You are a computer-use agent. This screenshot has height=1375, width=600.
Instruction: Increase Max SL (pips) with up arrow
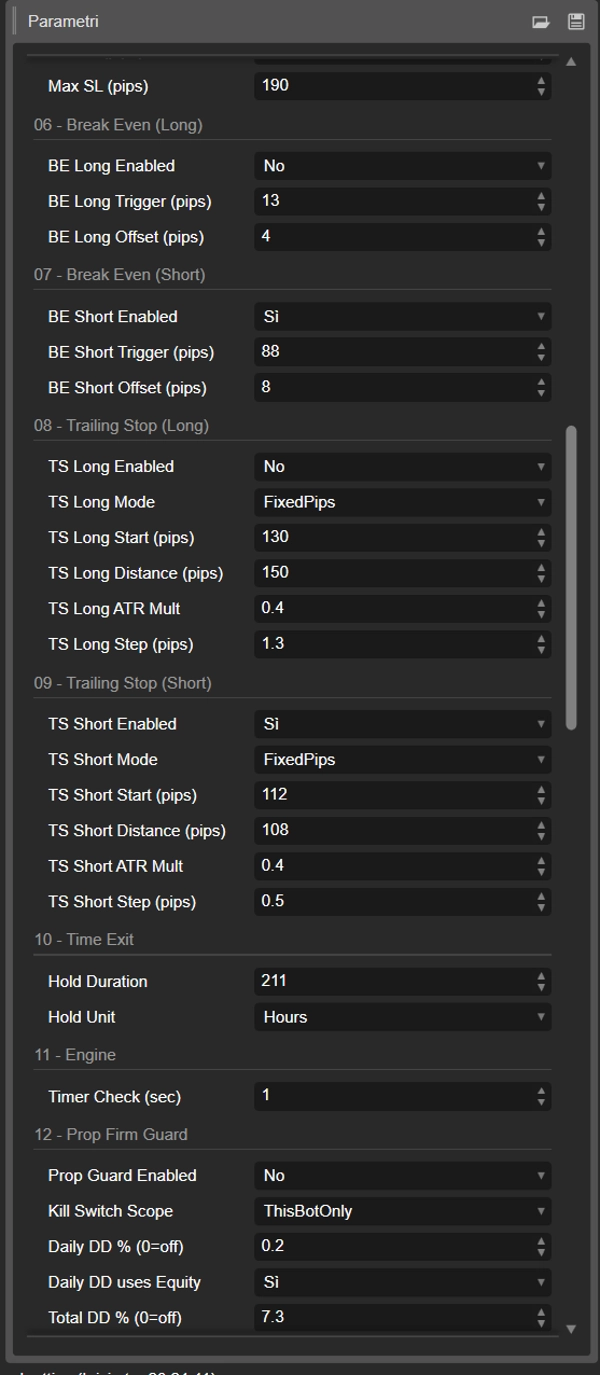pyautogui.click(x=541, y=81)
